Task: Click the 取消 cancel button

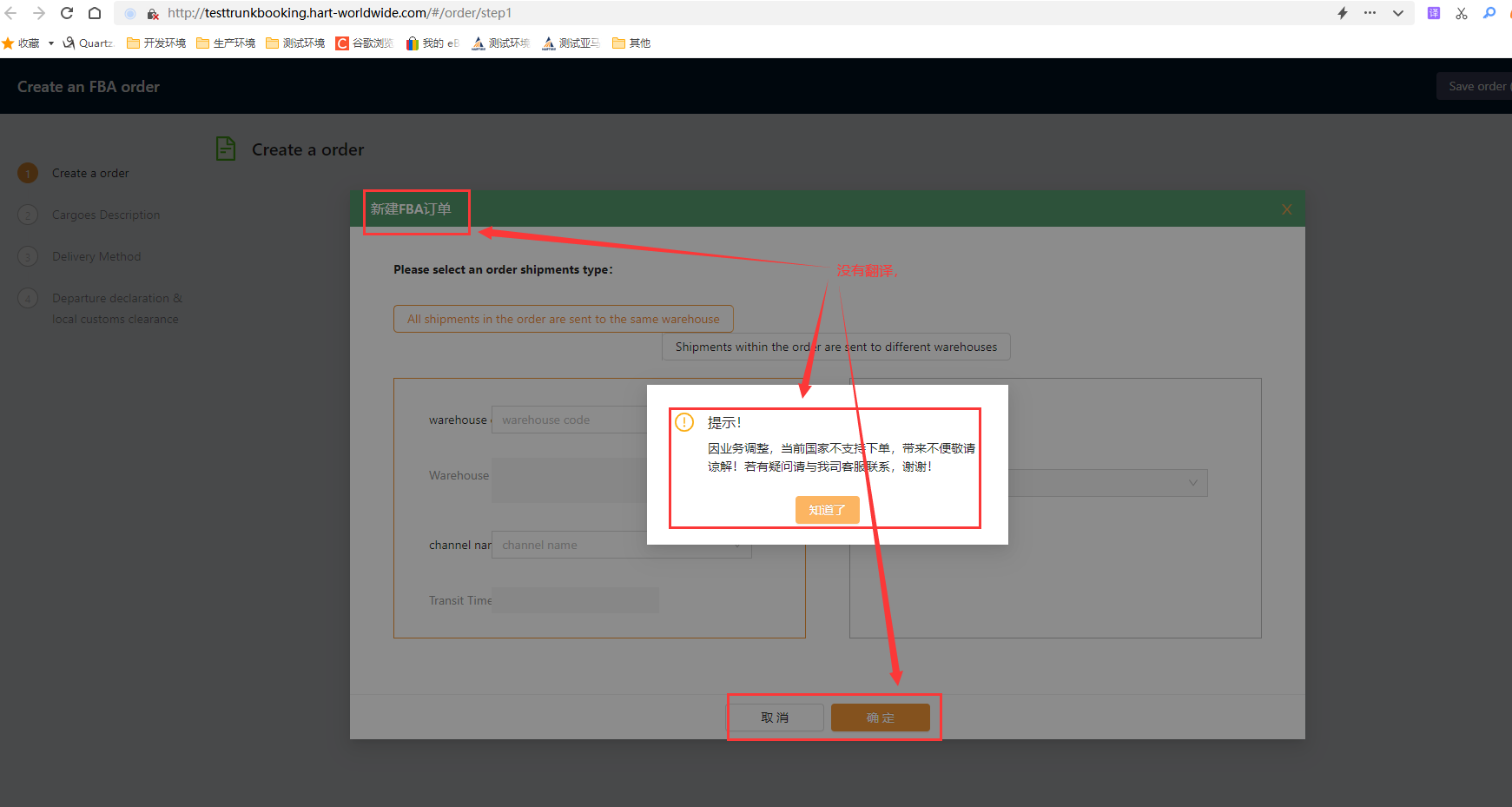Action: 775,718
